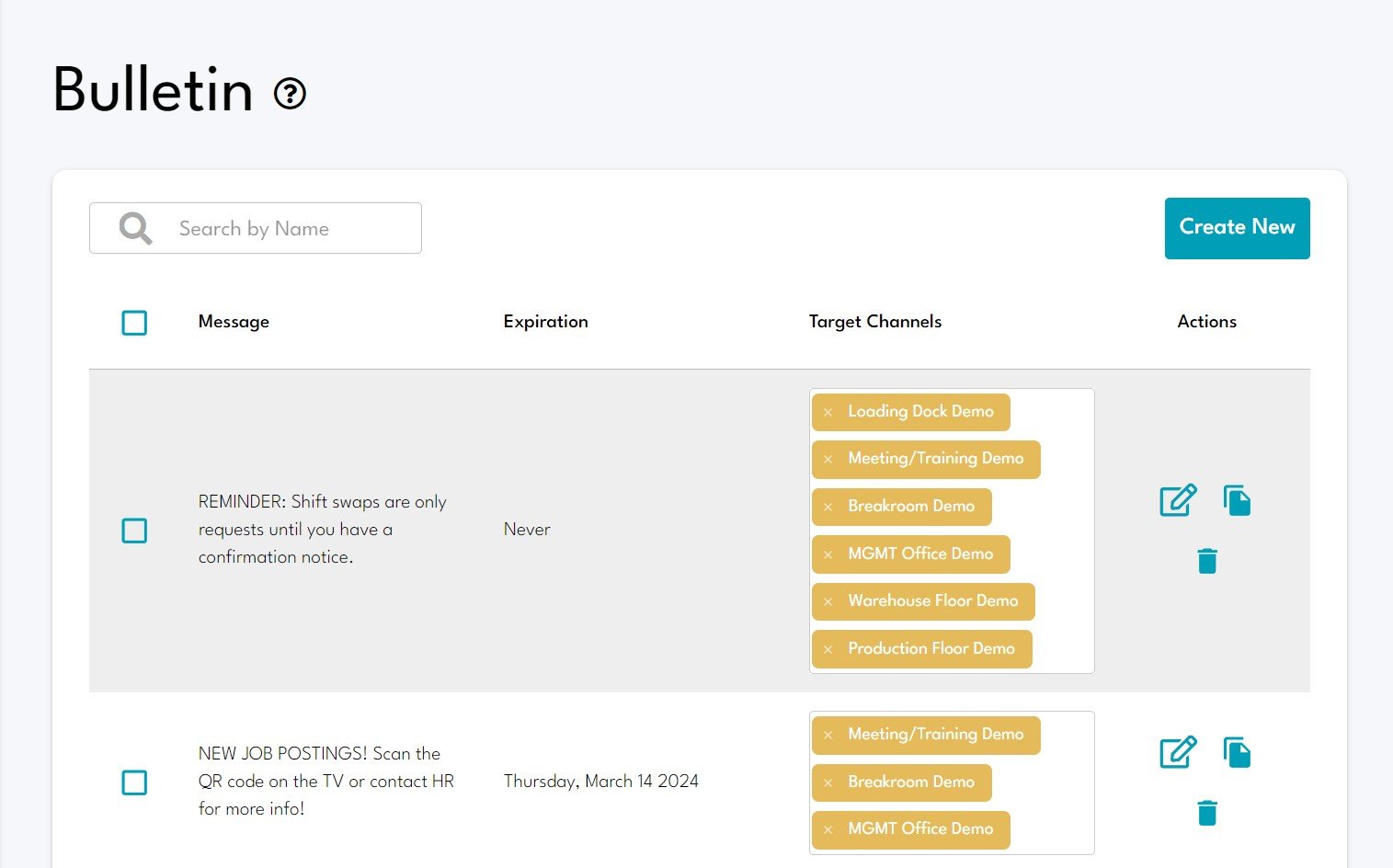Duplicate the shift swaps reminder bulletin
The height and width of the screenshot is (868, 1393).
coord(1237,500)
